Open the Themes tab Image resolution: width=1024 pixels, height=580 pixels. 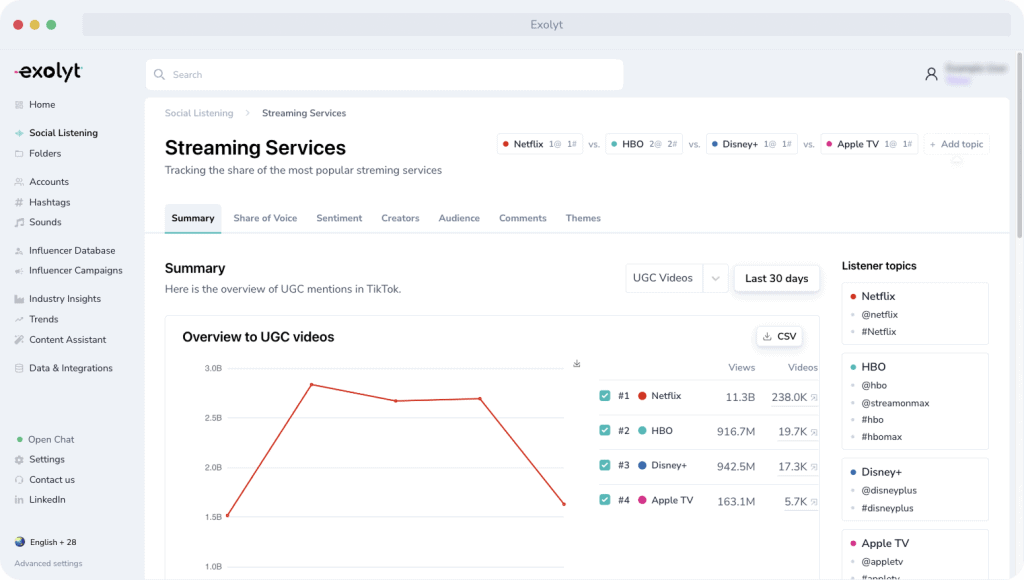tap(583, 218)
